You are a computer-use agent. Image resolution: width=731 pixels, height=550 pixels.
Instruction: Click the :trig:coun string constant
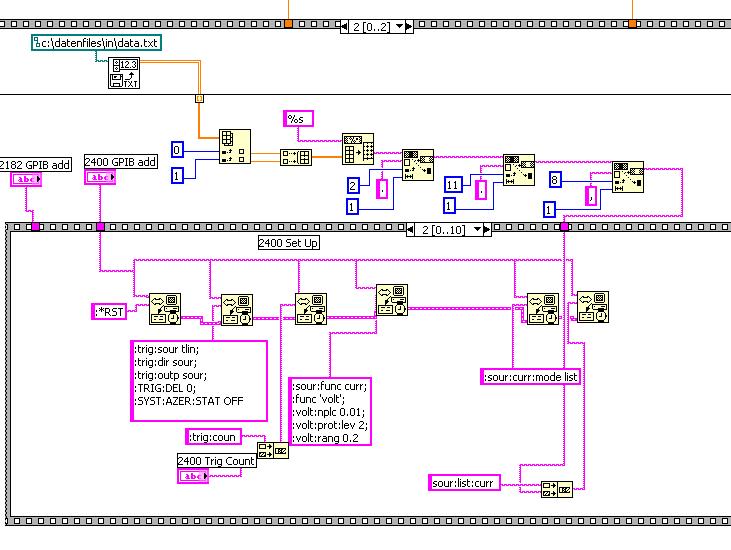[x=214, y=437]
